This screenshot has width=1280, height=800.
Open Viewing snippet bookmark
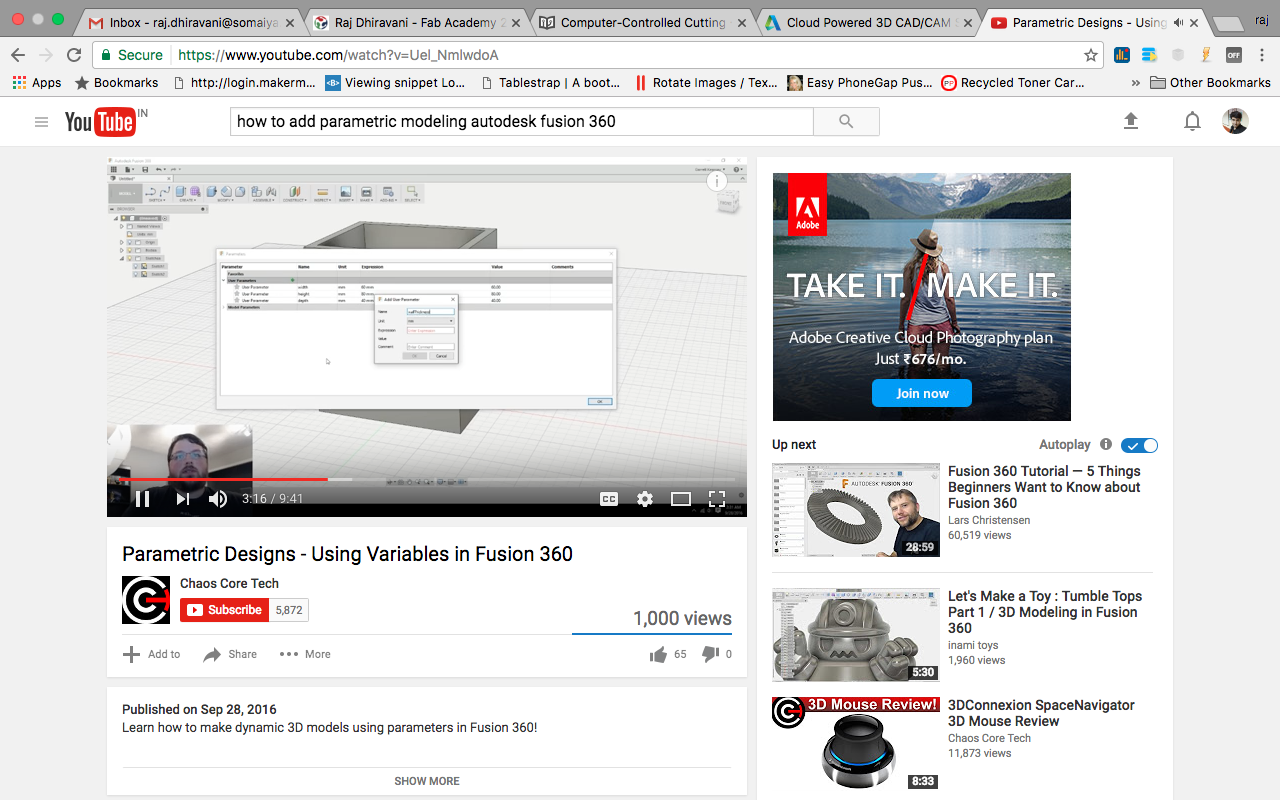395,83
